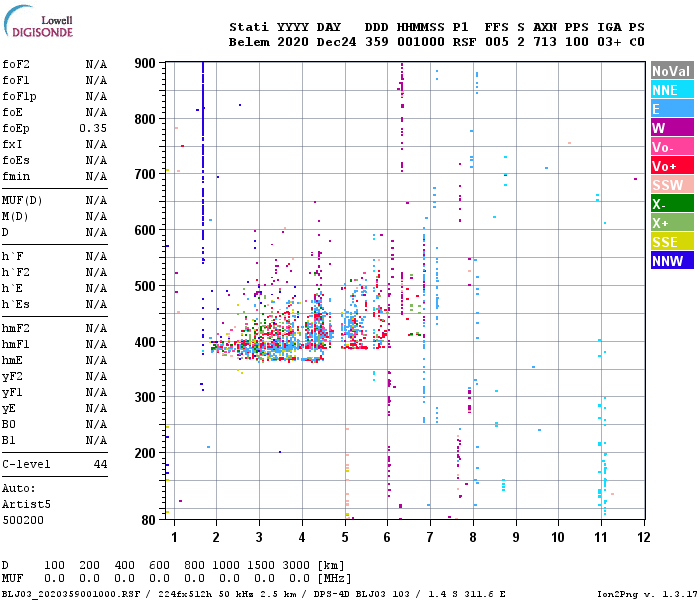Click the time value 001000
700x600 pixels.
421,42
